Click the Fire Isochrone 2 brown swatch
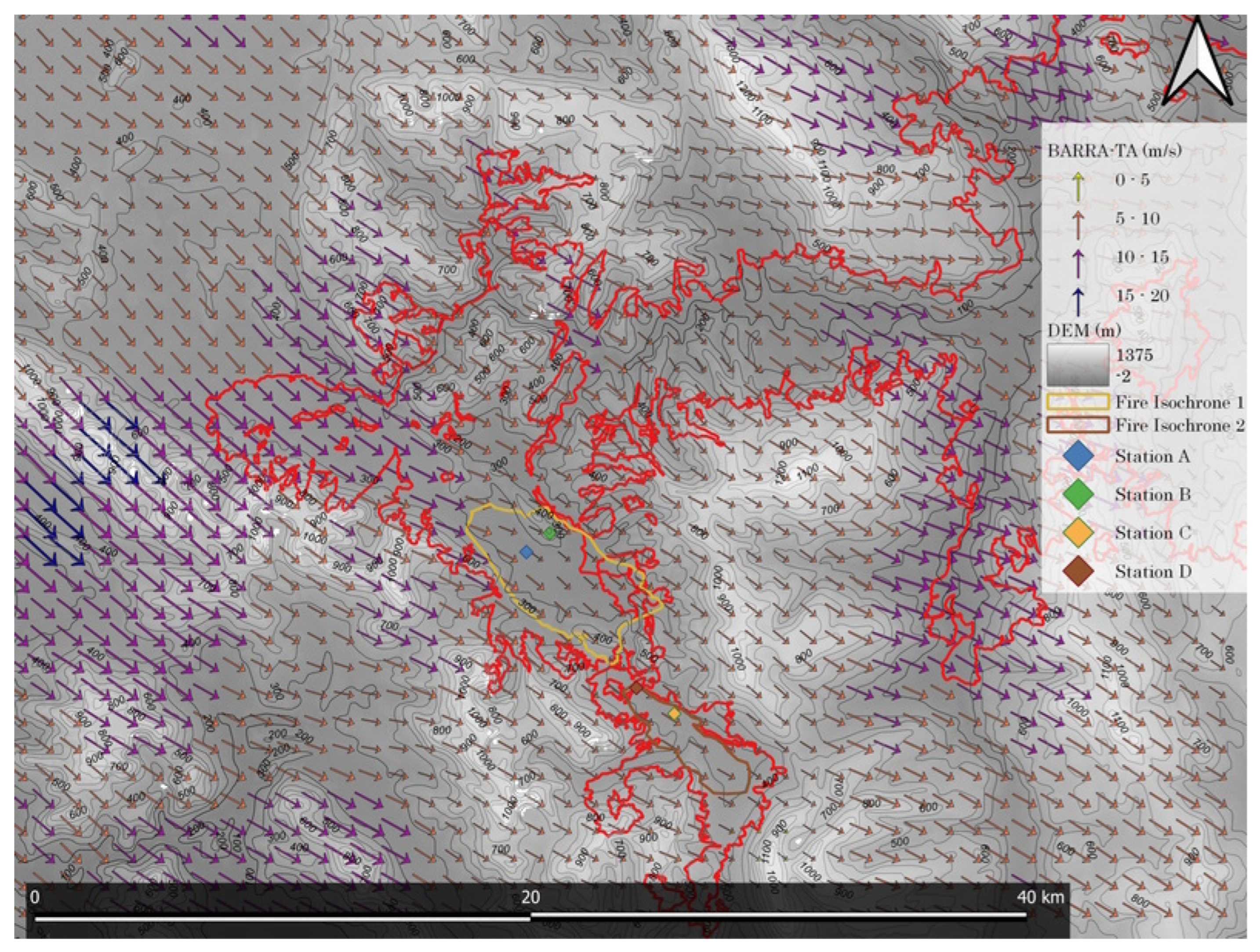This screenshot has height=952, width=1260. point(1078,425)
